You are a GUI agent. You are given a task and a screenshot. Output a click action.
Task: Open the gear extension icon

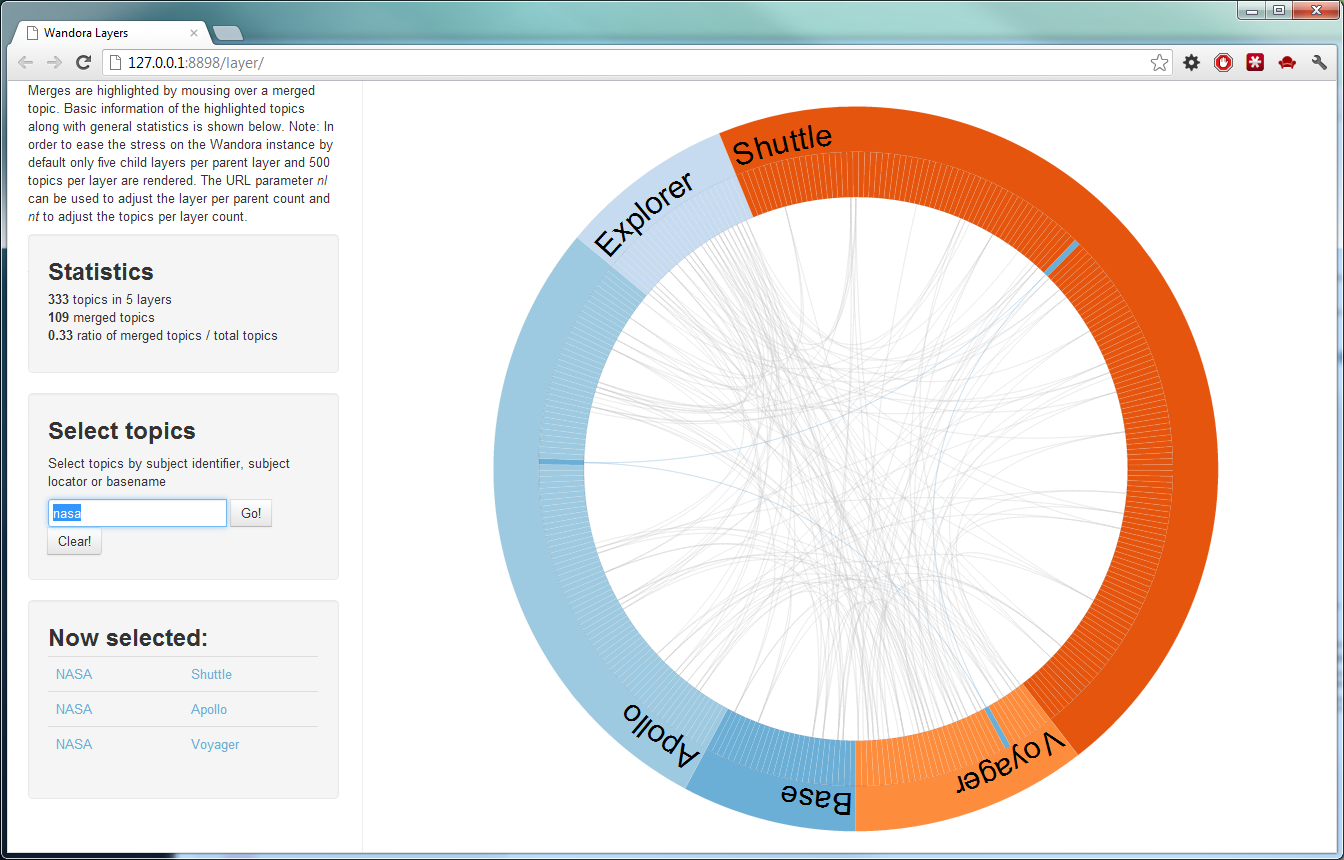[1191, 63]
